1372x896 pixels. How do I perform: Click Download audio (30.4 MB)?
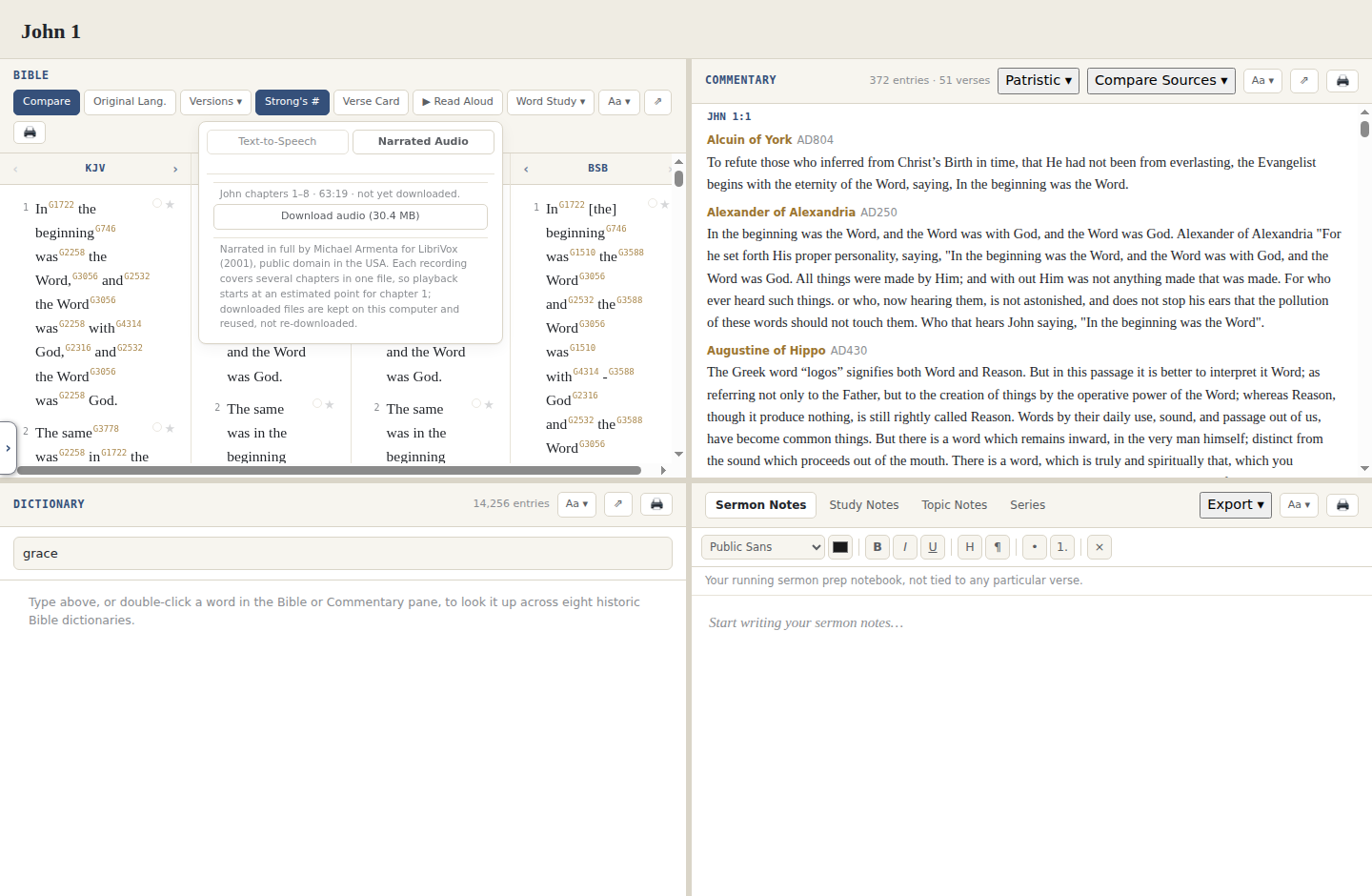click(351, 216)
